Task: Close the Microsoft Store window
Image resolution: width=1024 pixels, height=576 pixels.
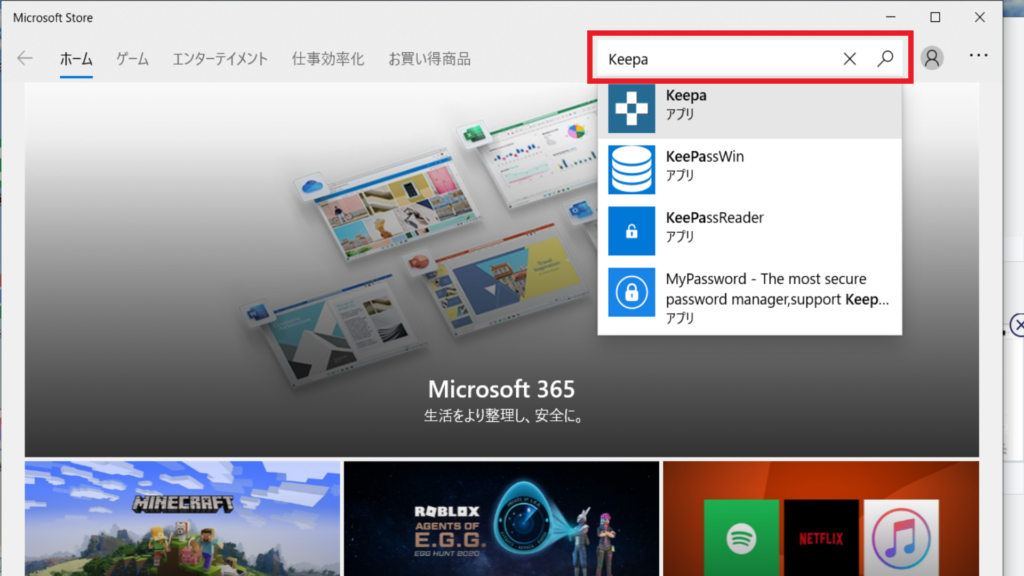Action: (x=980, y=17)
